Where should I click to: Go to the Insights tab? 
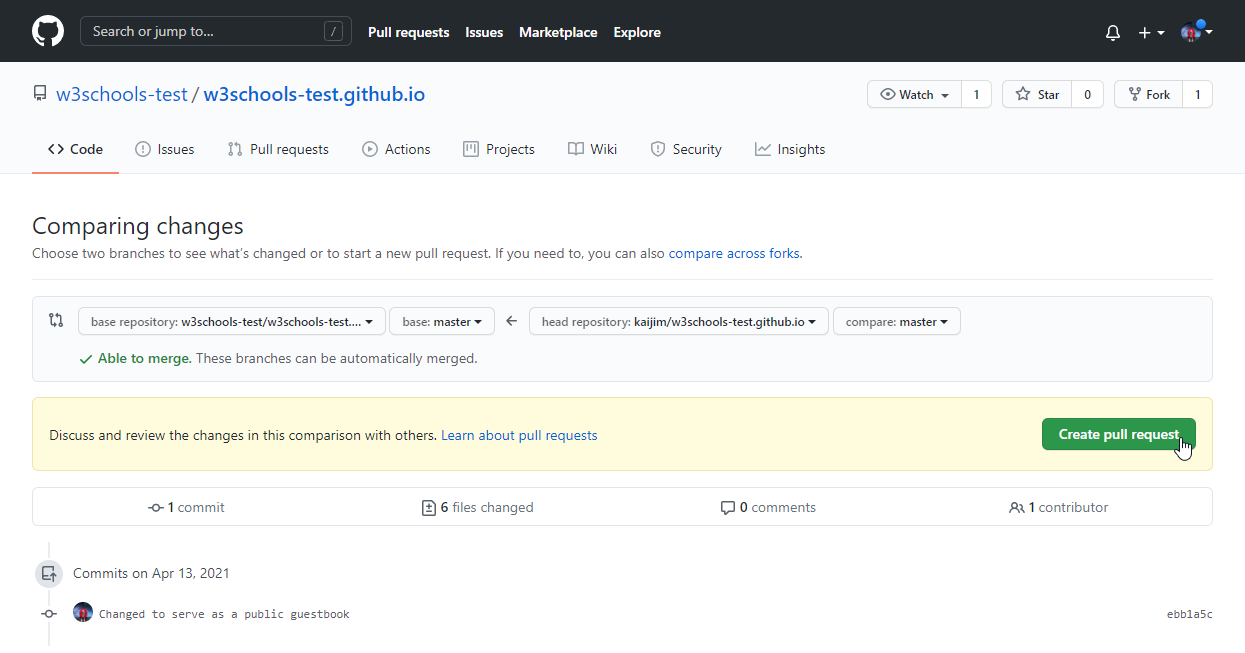coord(790,149)
